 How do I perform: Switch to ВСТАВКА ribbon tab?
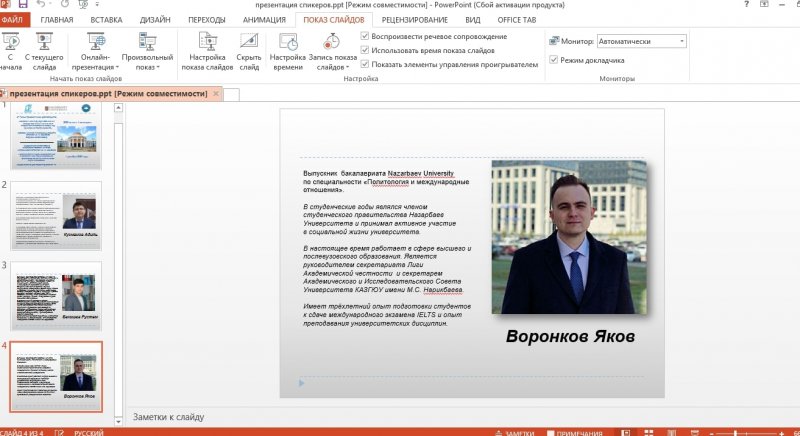(x=106, y=20)
